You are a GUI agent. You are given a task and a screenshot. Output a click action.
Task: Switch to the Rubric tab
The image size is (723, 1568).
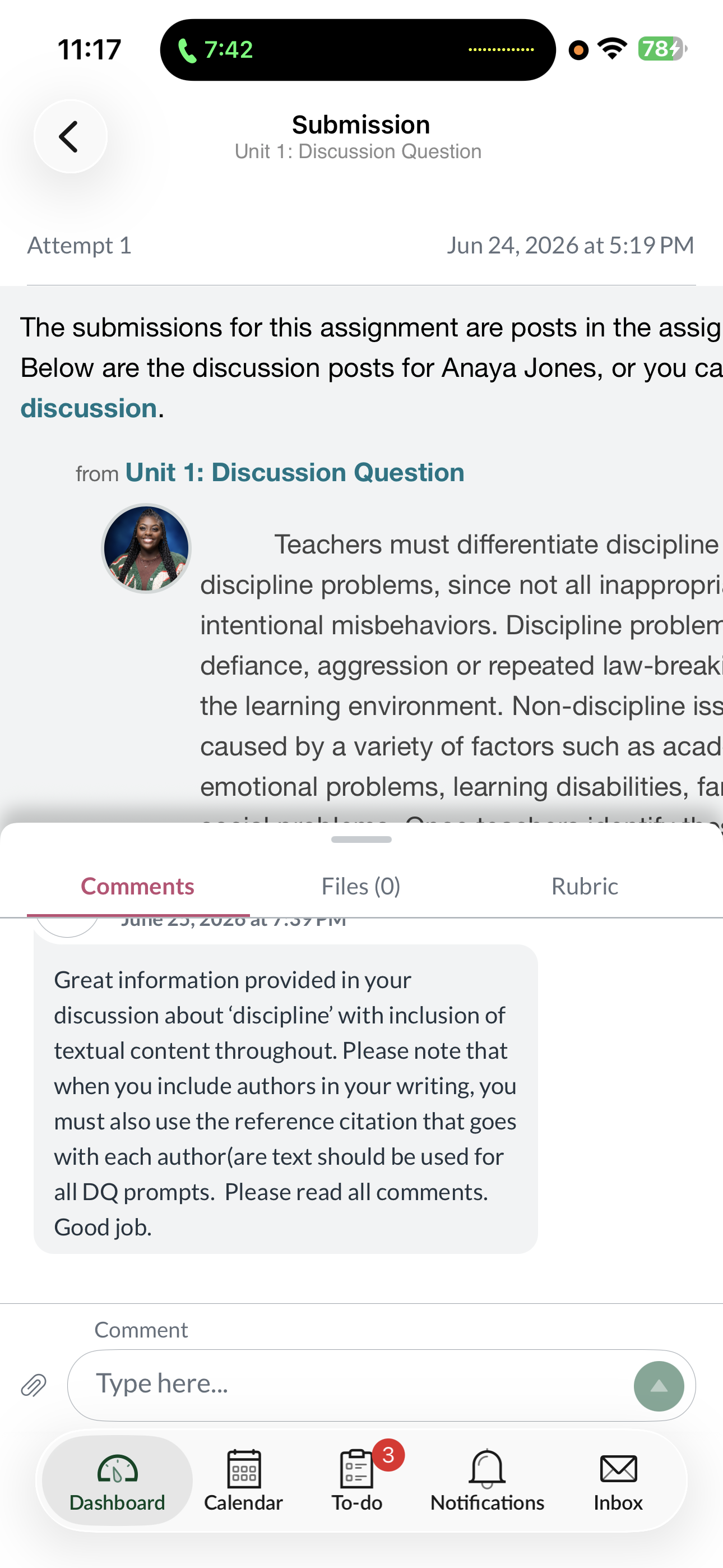point(585,886)
